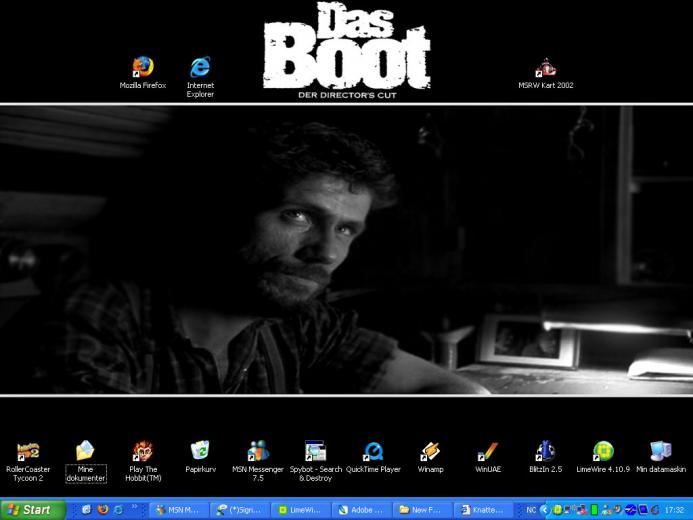693x520 pixels.
Task: Switch to the Adobe ... taskbar button
Action: pos(361,510)
